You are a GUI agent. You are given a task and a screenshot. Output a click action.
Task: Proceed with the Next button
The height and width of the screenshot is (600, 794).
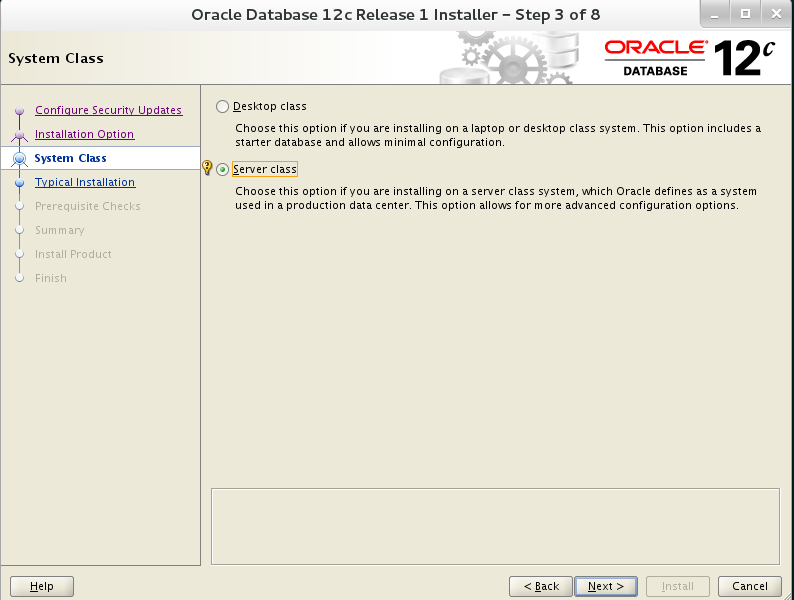606,586
